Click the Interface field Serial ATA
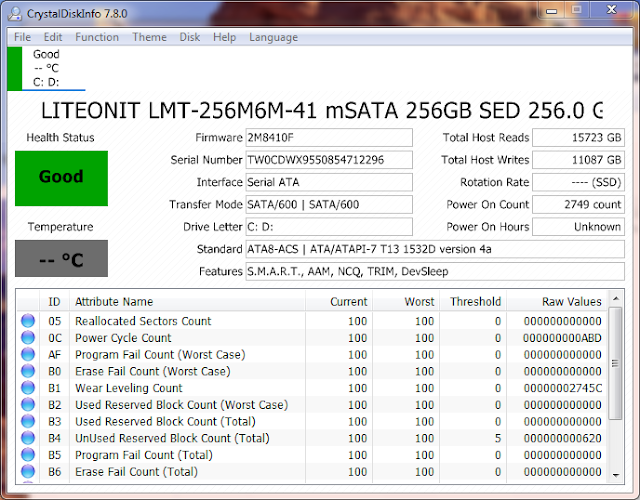The image size is (640, 500). 329,182
